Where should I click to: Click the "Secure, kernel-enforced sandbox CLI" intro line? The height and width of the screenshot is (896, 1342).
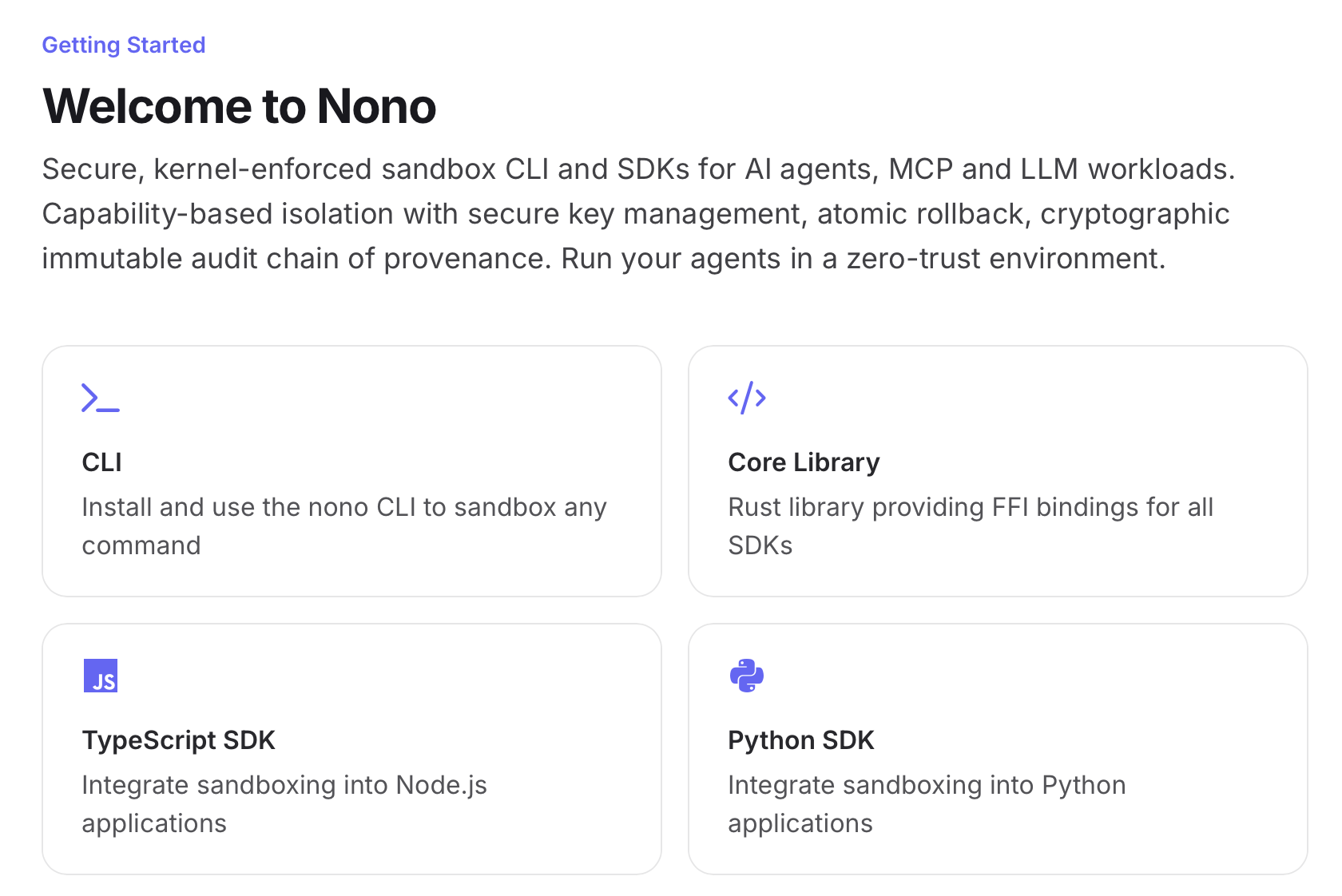coord(638,169)
